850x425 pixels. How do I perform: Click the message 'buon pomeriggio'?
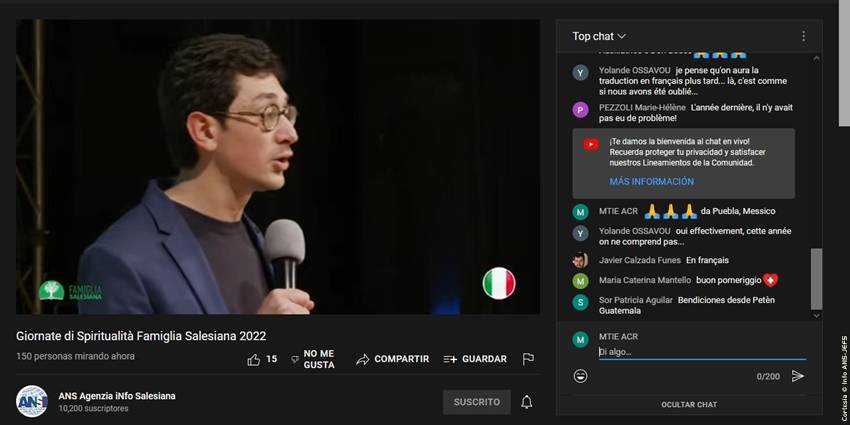728,280
